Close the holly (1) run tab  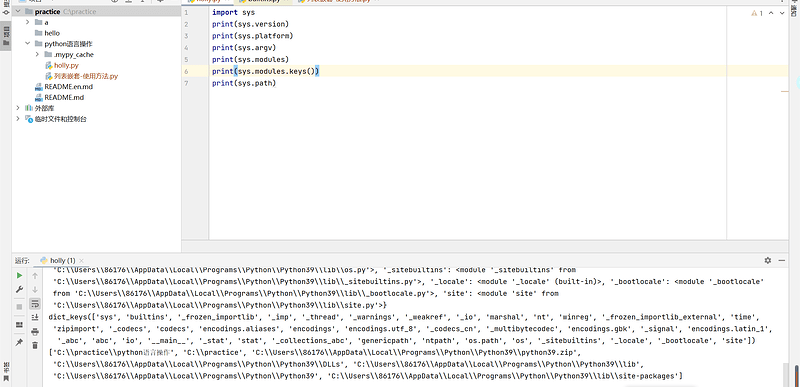[82, 261]
